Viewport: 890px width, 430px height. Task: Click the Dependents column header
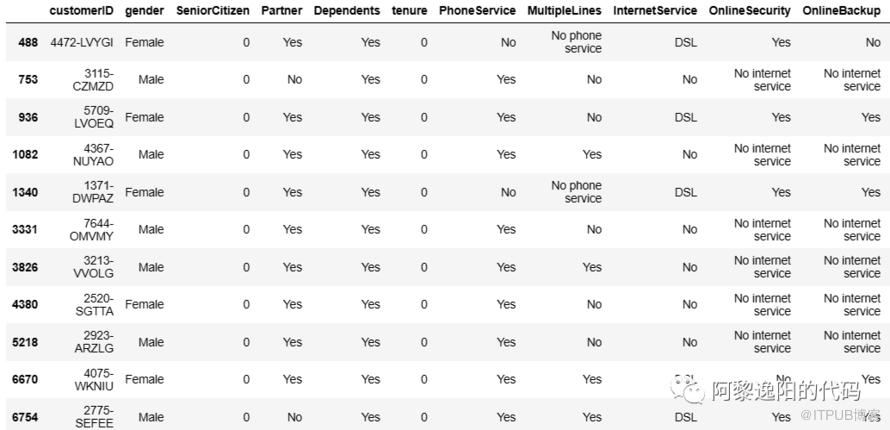347,11
